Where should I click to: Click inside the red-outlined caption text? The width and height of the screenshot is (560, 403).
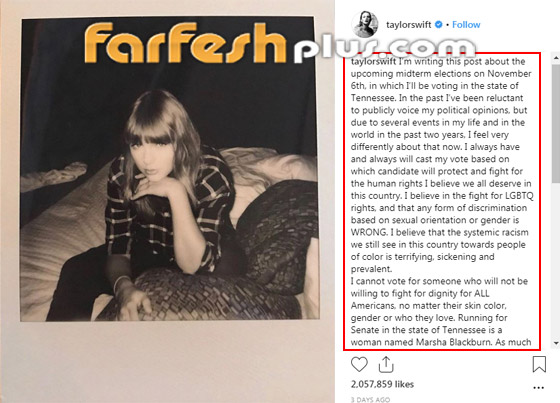coord(442,202)
